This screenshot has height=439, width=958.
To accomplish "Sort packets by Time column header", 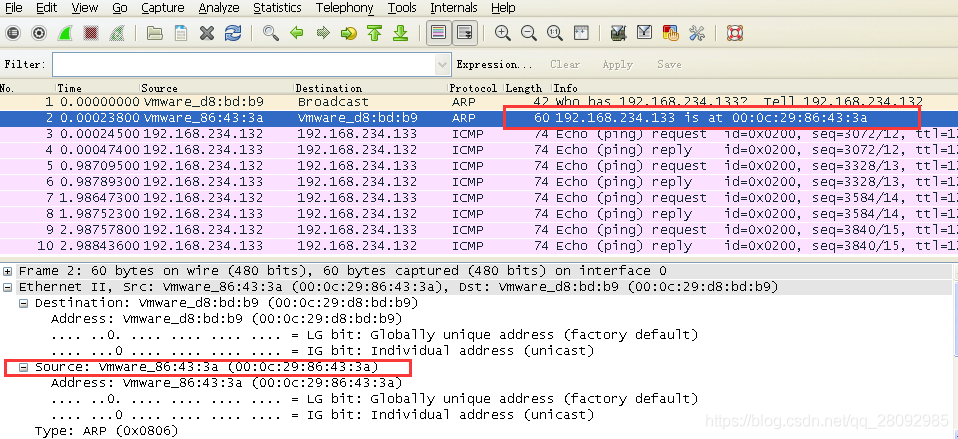I will (98, 88).
